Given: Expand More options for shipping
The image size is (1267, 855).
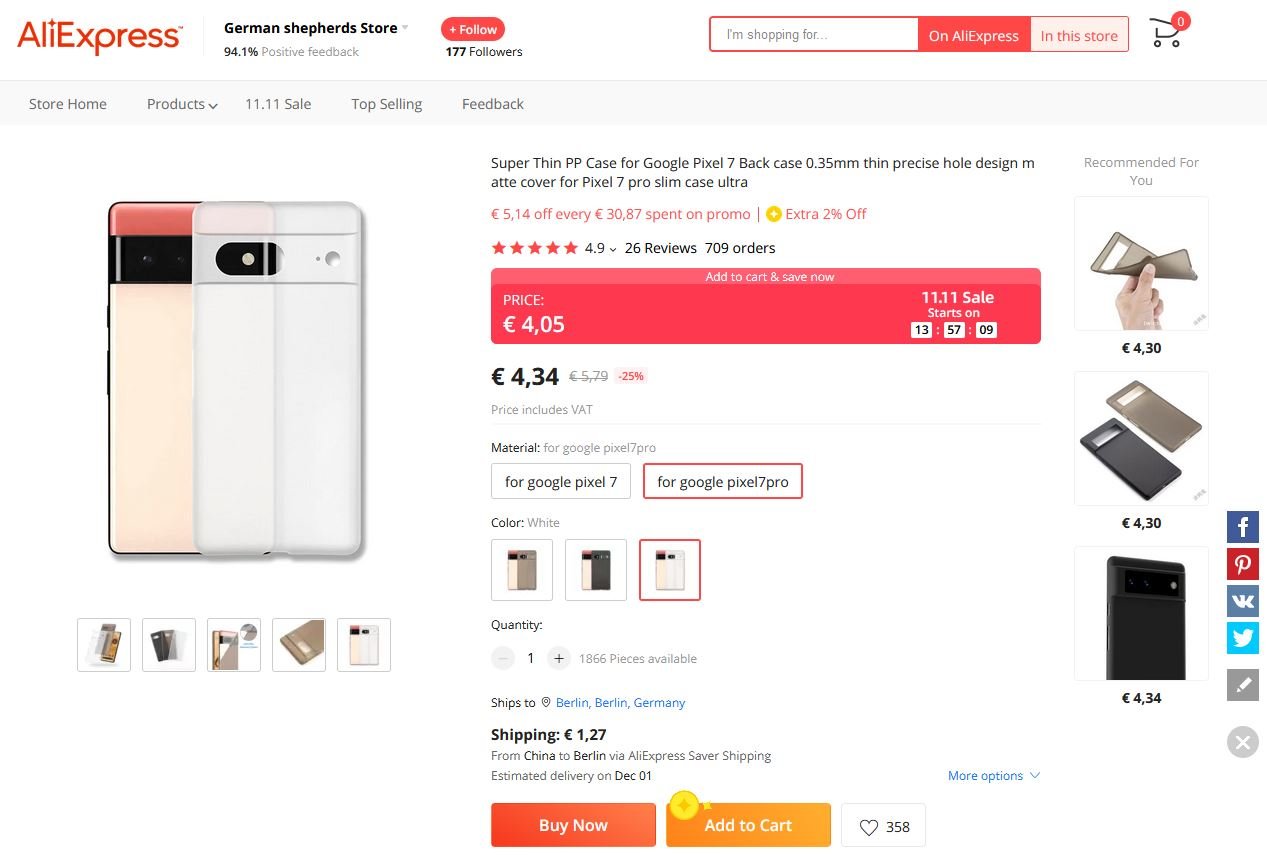Looking at the screenshot, I should [994, 775].
